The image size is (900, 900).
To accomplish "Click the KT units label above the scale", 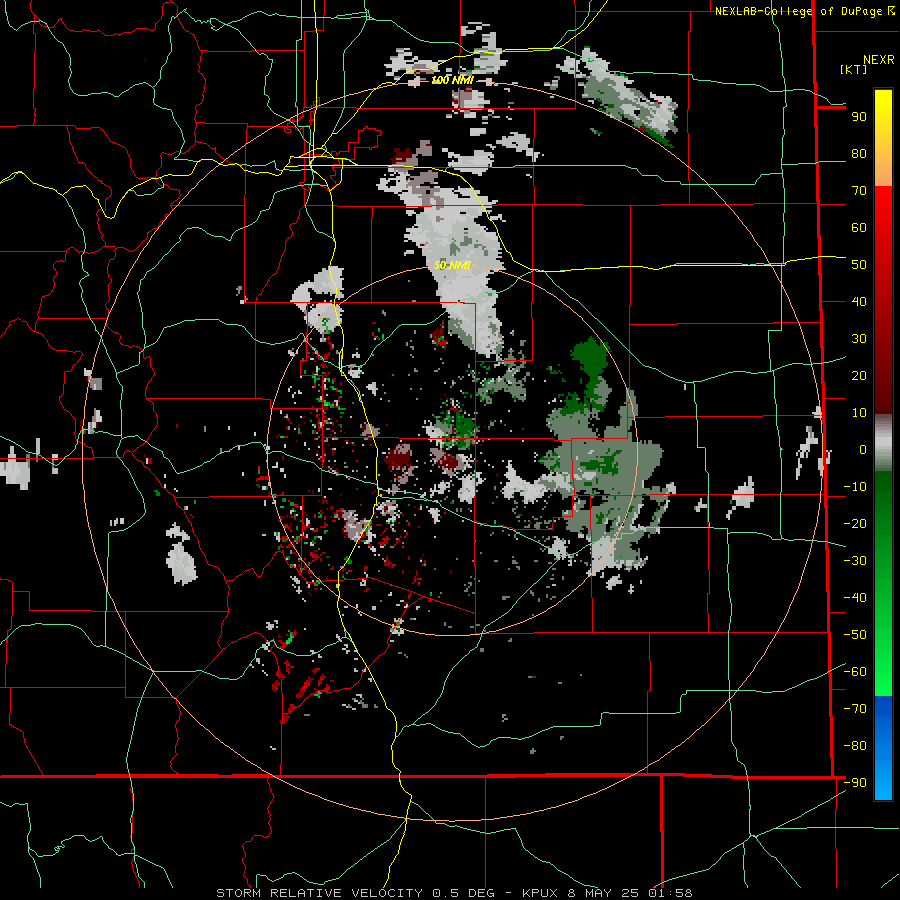I will [853, 69].
